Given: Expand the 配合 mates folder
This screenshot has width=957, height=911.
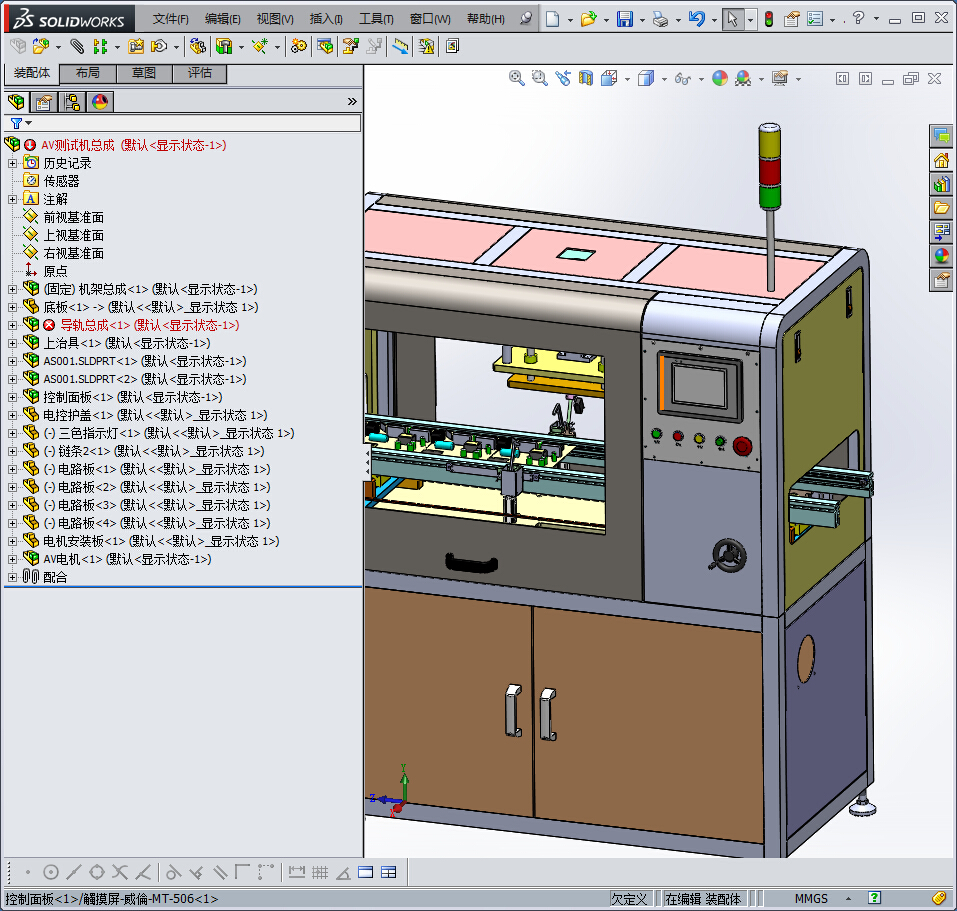Looking at the screenshot, I should 12,577.
